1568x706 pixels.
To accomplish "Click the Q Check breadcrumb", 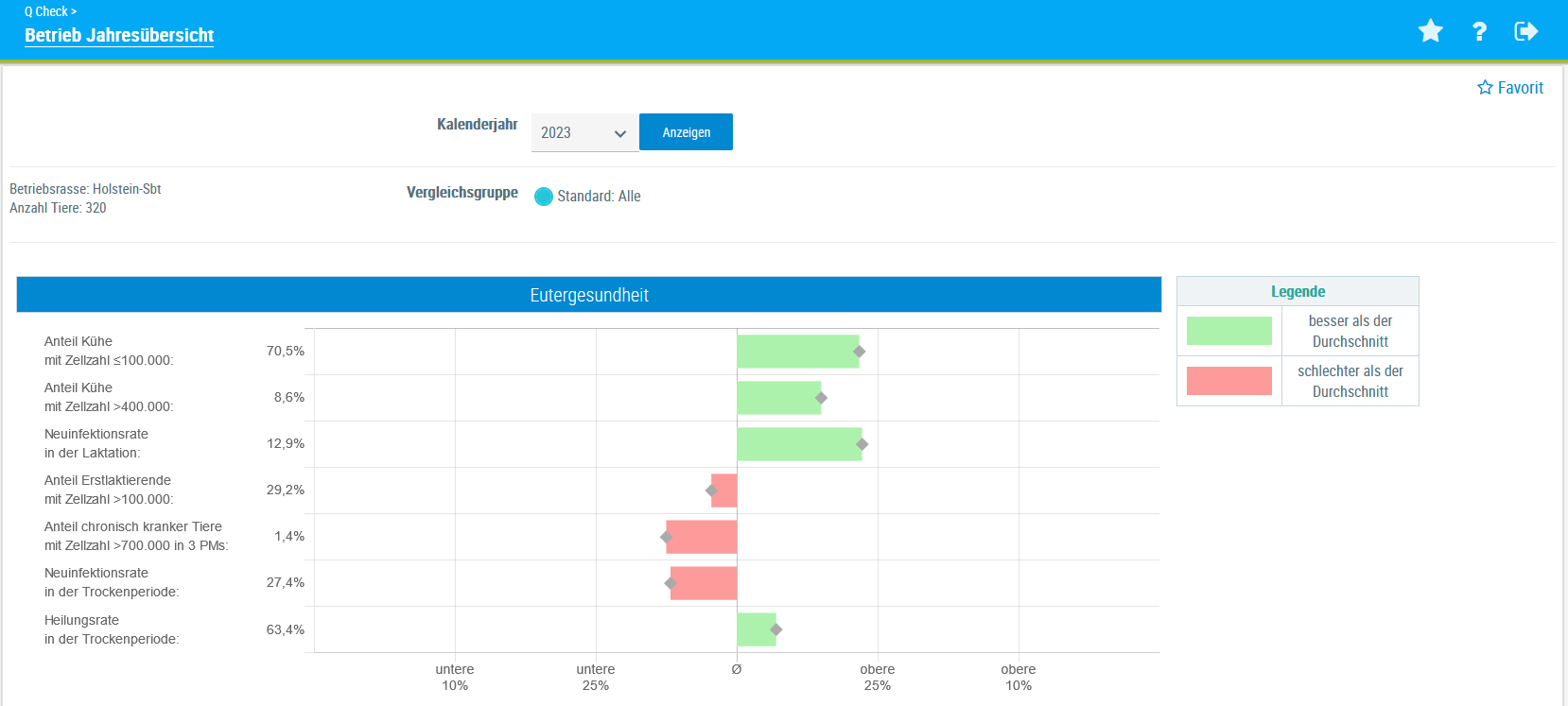I will click(x=50, y=11).
